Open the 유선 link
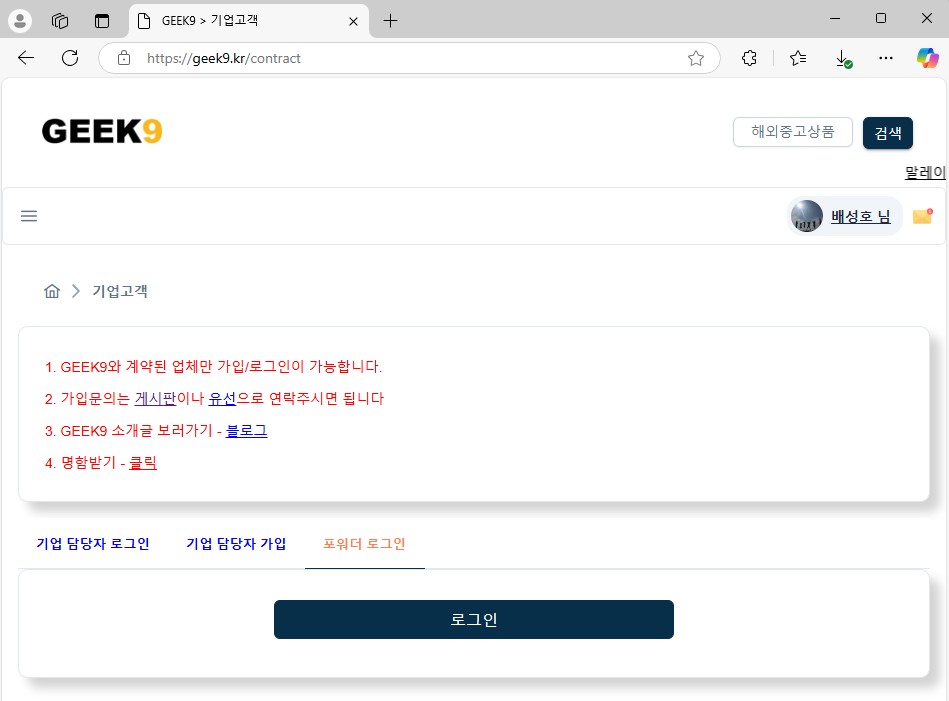The height and width of the screenshot is (701, 949). [222, 398]
